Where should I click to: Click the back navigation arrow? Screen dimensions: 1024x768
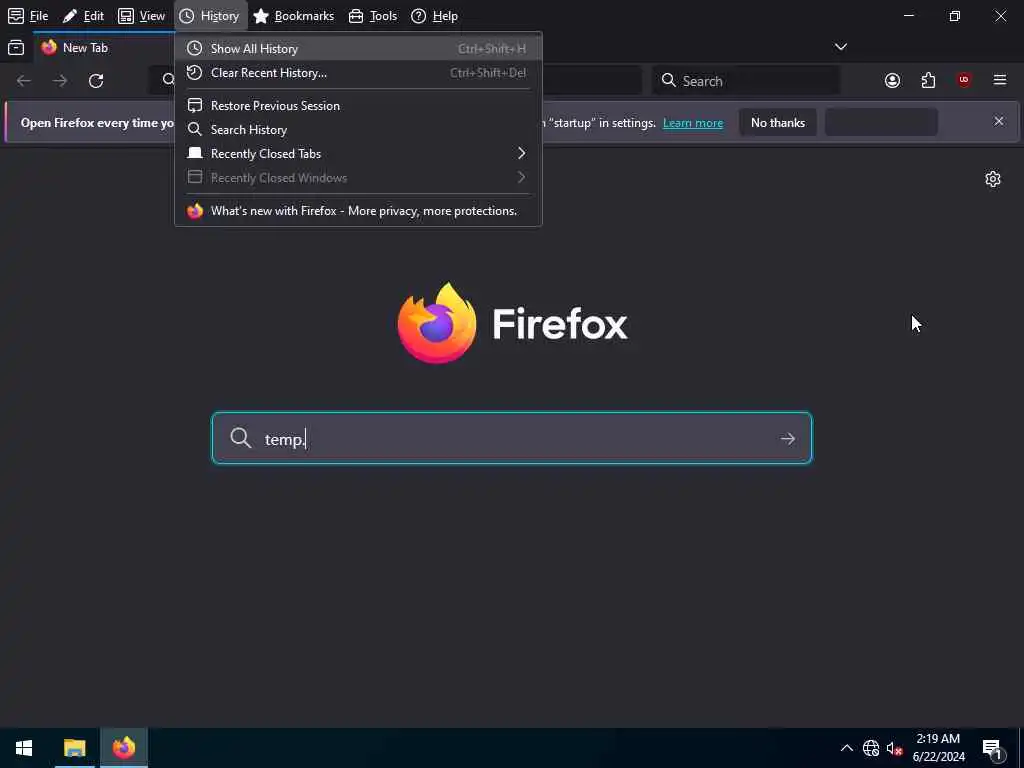[24, 80]
